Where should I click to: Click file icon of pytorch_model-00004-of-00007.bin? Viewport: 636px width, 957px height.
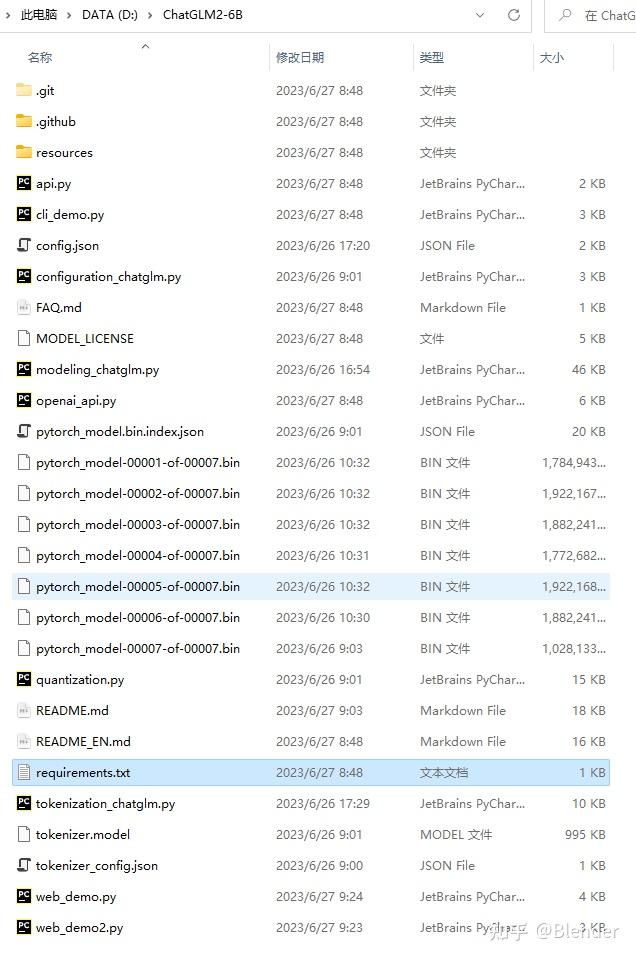(24, 555)
